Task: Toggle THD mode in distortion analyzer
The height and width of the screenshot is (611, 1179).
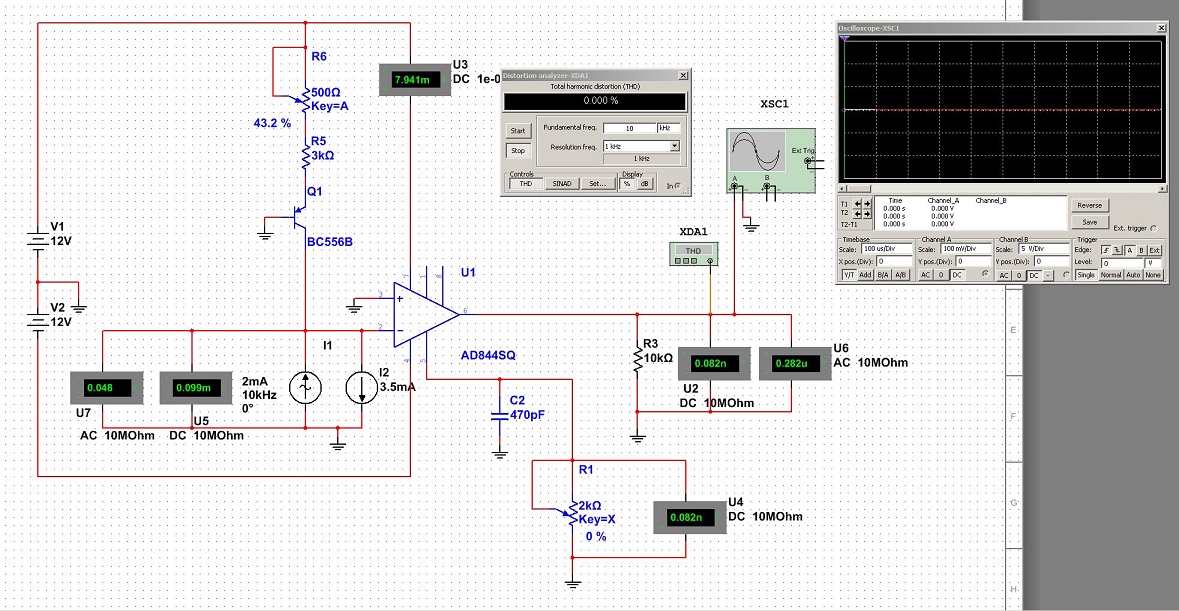Action: 526,183
